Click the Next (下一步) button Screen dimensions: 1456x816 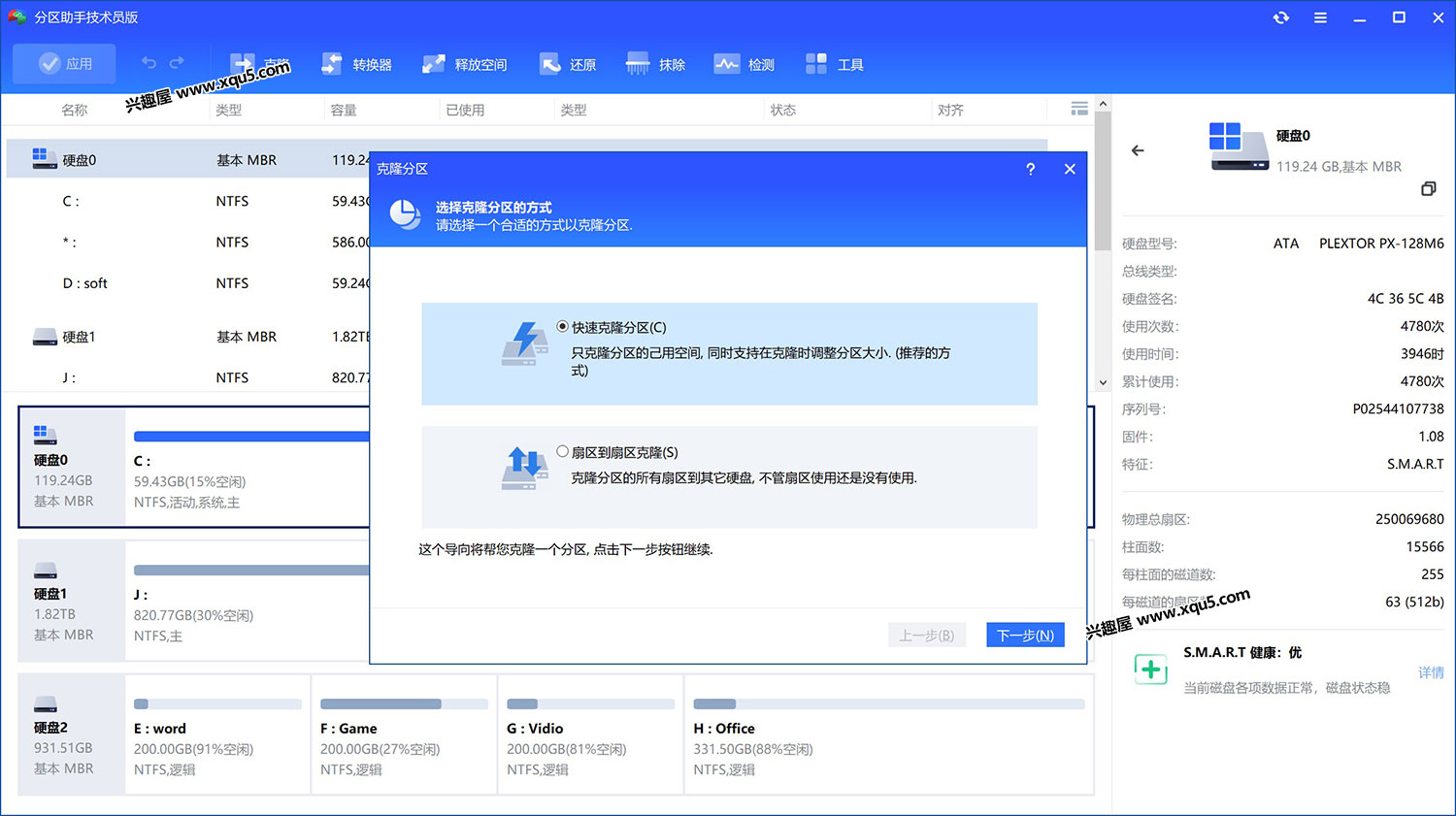tap(1025, 635)
